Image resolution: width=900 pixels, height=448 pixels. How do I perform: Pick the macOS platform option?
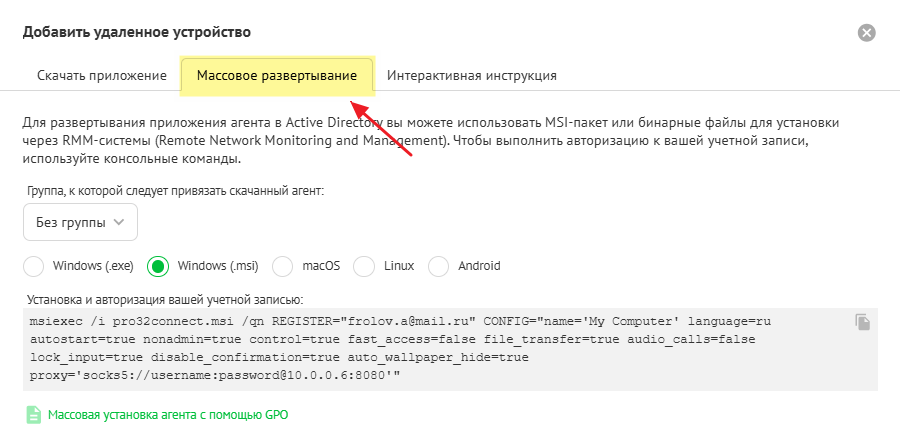pos(283,266)
